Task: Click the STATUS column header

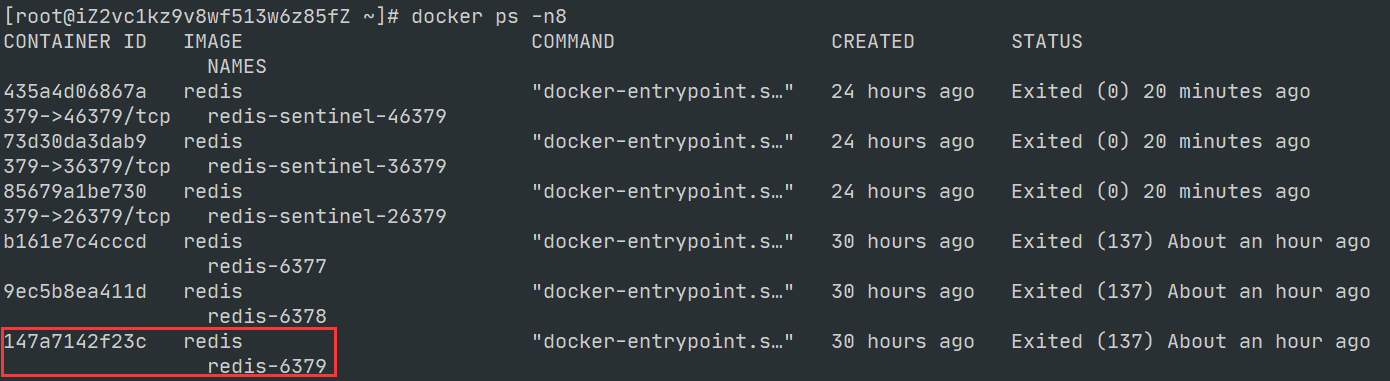Action: coord(1047,42)
